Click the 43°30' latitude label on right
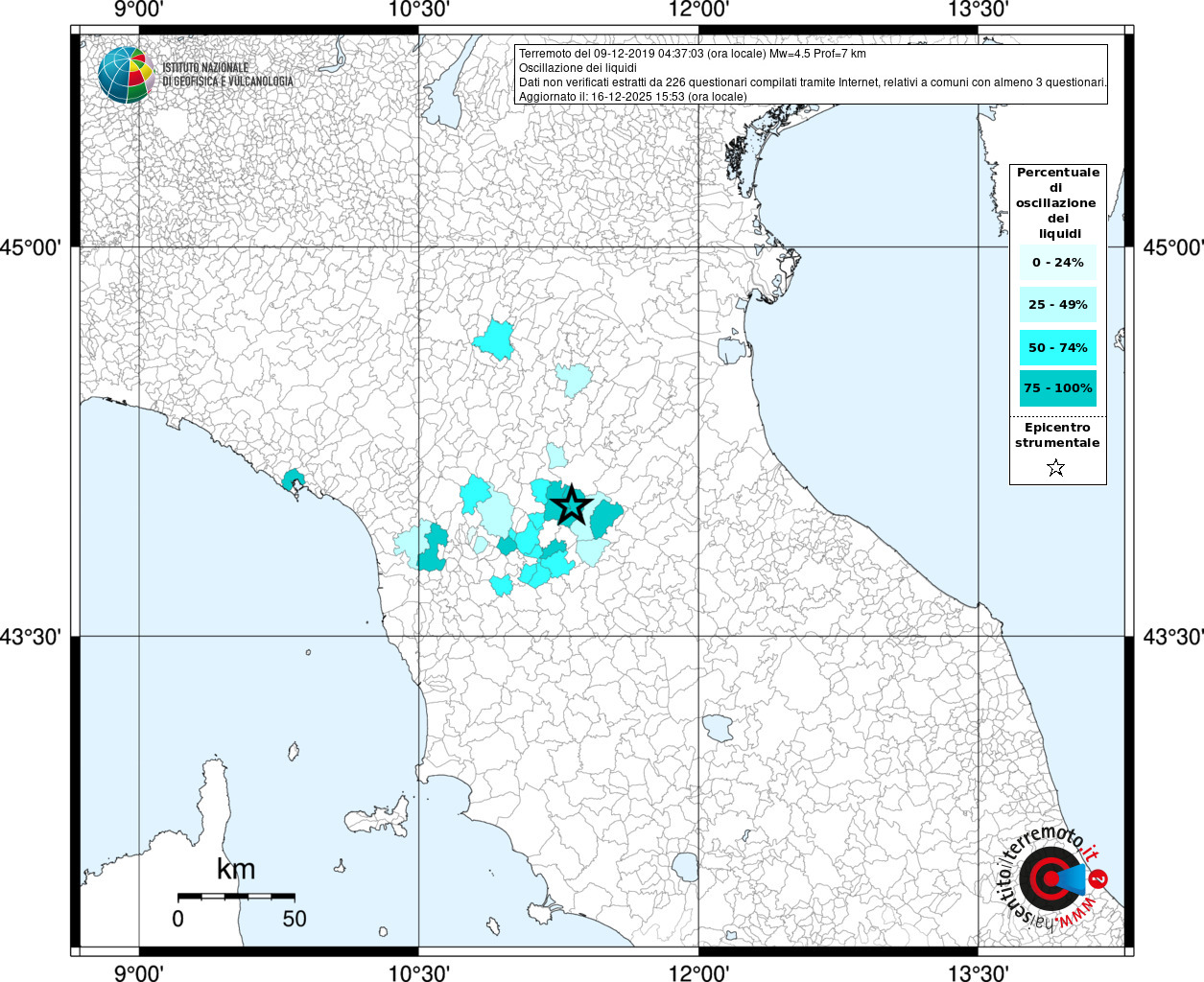 (x=1172, y=637)
